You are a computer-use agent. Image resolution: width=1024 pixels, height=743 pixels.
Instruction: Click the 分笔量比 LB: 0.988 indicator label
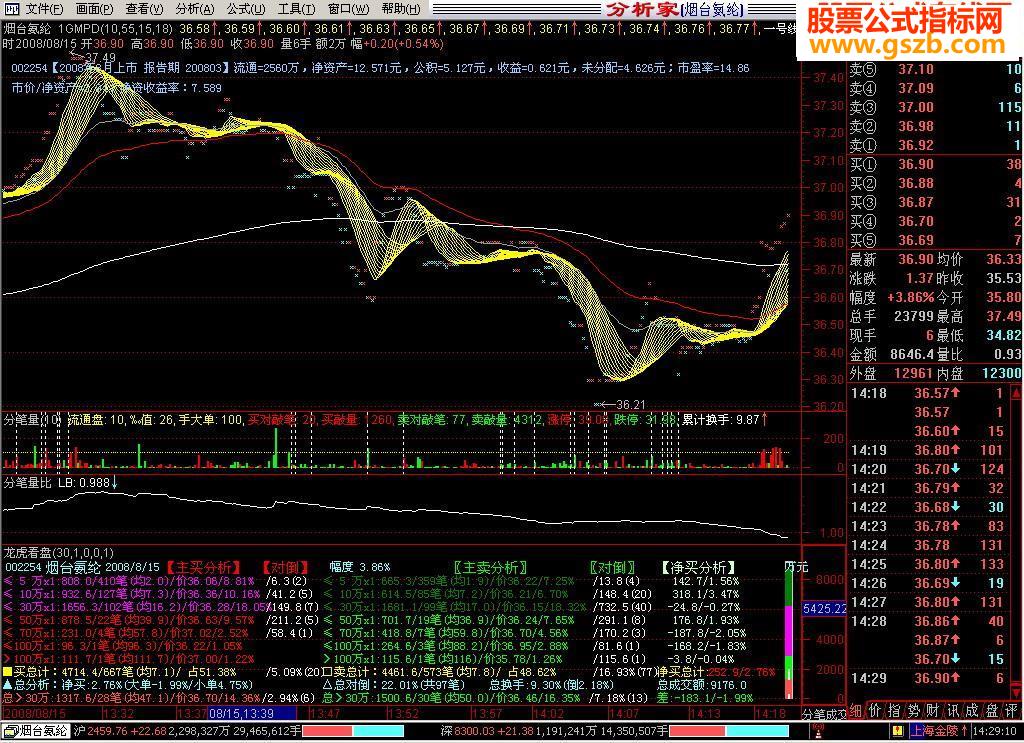[60, 482]
